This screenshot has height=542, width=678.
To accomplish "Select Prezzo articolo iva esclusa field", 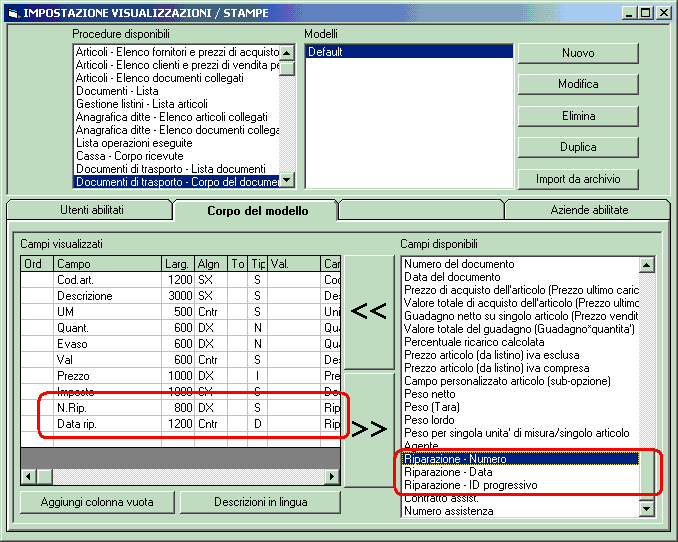I will pyautogui.click(x=521, y=355).
